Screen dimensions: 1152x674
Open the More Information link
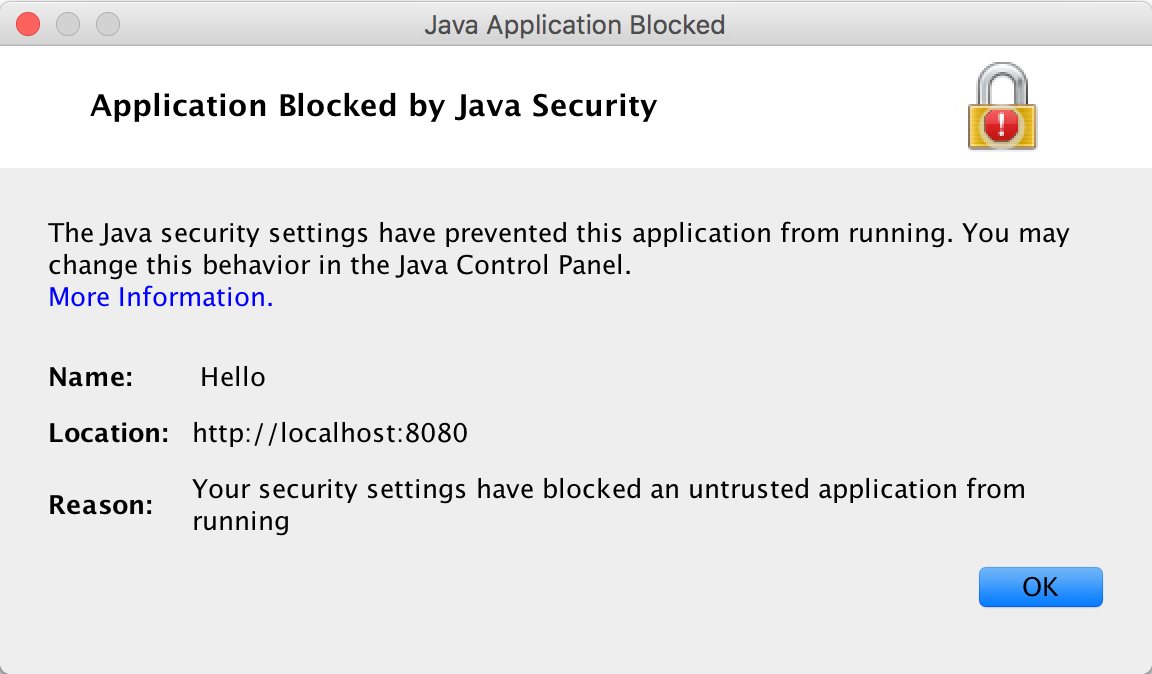pos(160,297)
